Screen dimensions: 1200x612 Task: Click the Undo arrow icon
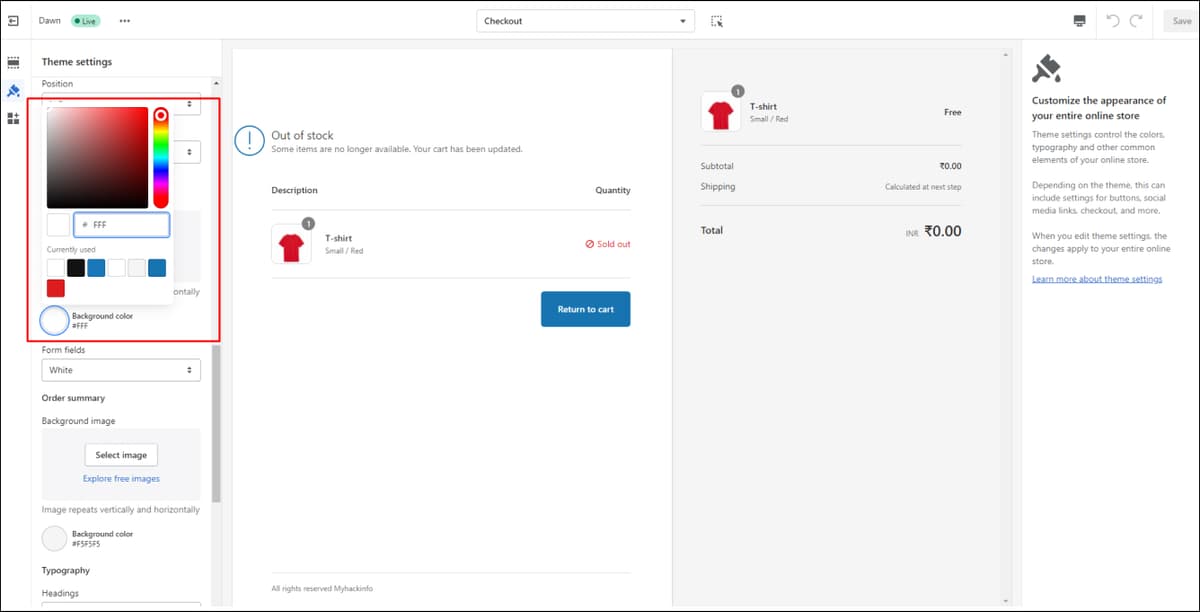click(1113, 21)
